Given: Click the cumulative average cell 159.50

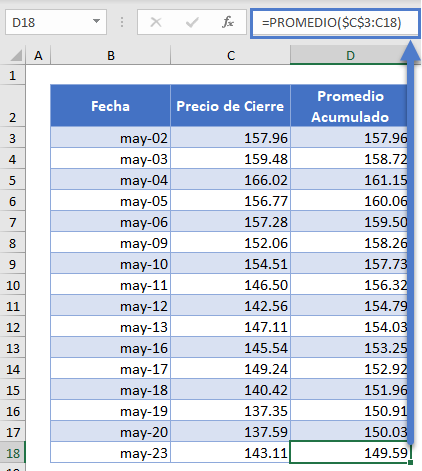Looking at the screenshot, I should [x=349, y=222].
